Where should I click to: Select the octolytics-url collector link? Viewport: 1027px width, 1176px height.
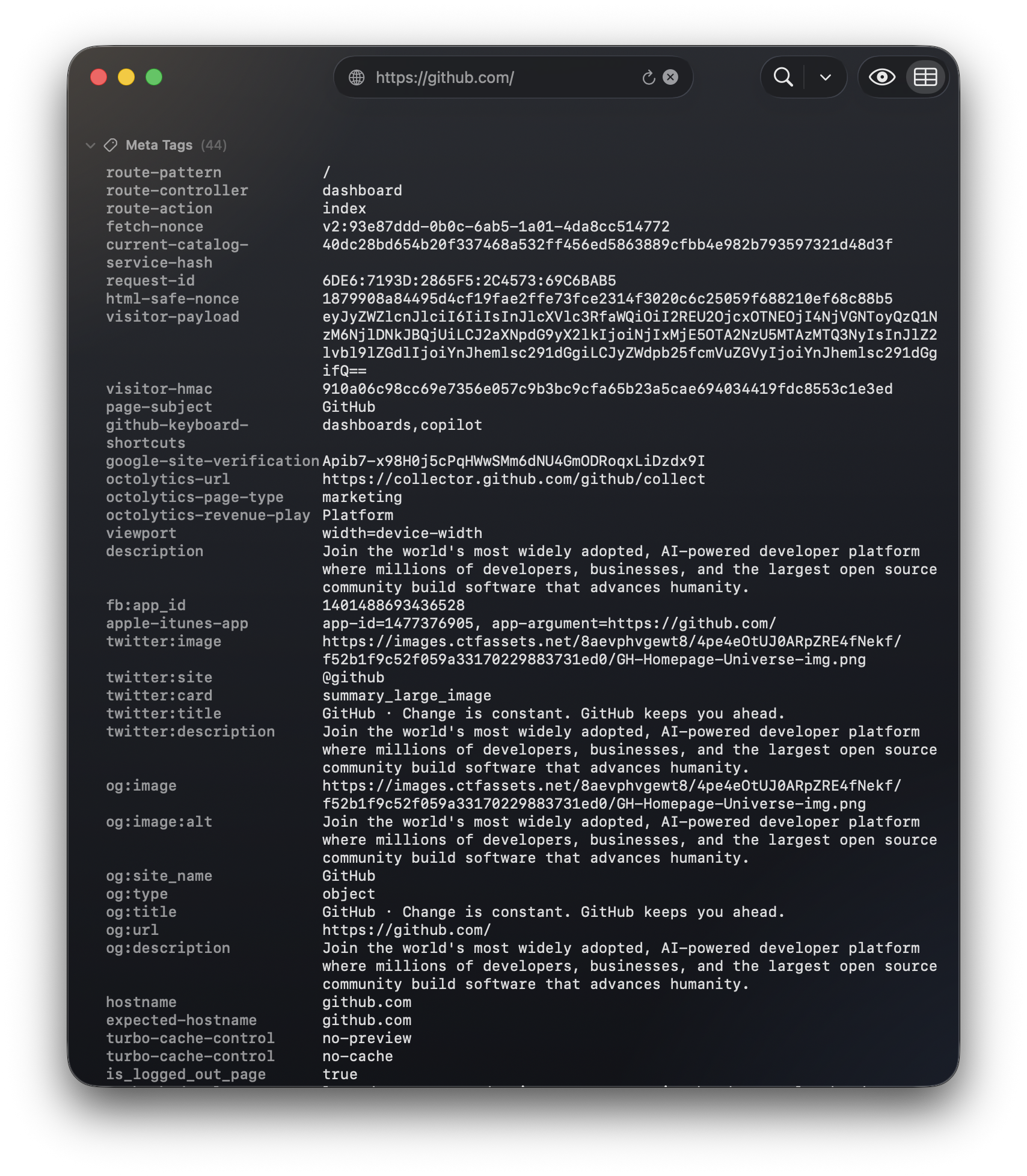513,479
